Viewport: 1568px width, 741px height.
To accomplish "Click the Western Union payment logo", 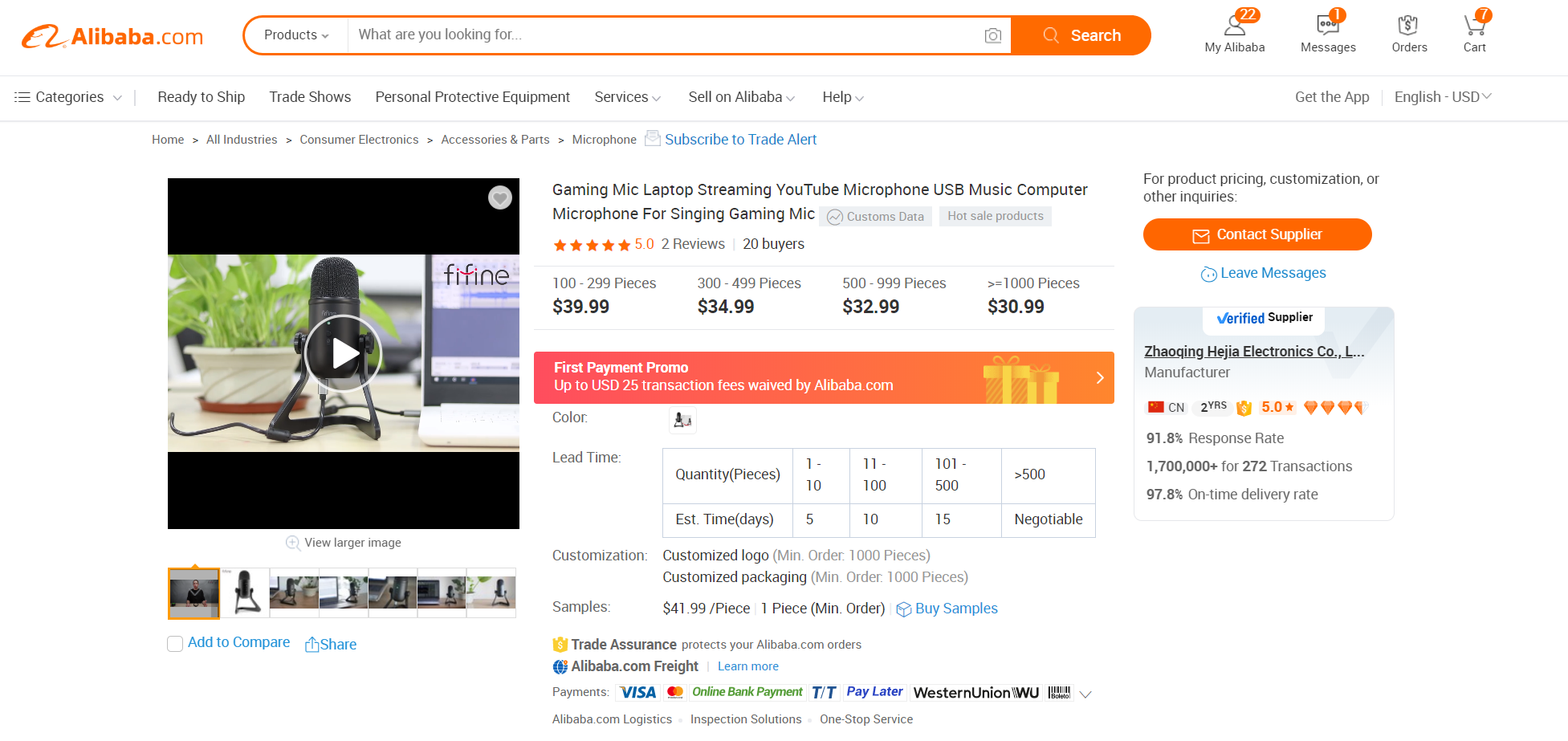I will click(976, 693).
